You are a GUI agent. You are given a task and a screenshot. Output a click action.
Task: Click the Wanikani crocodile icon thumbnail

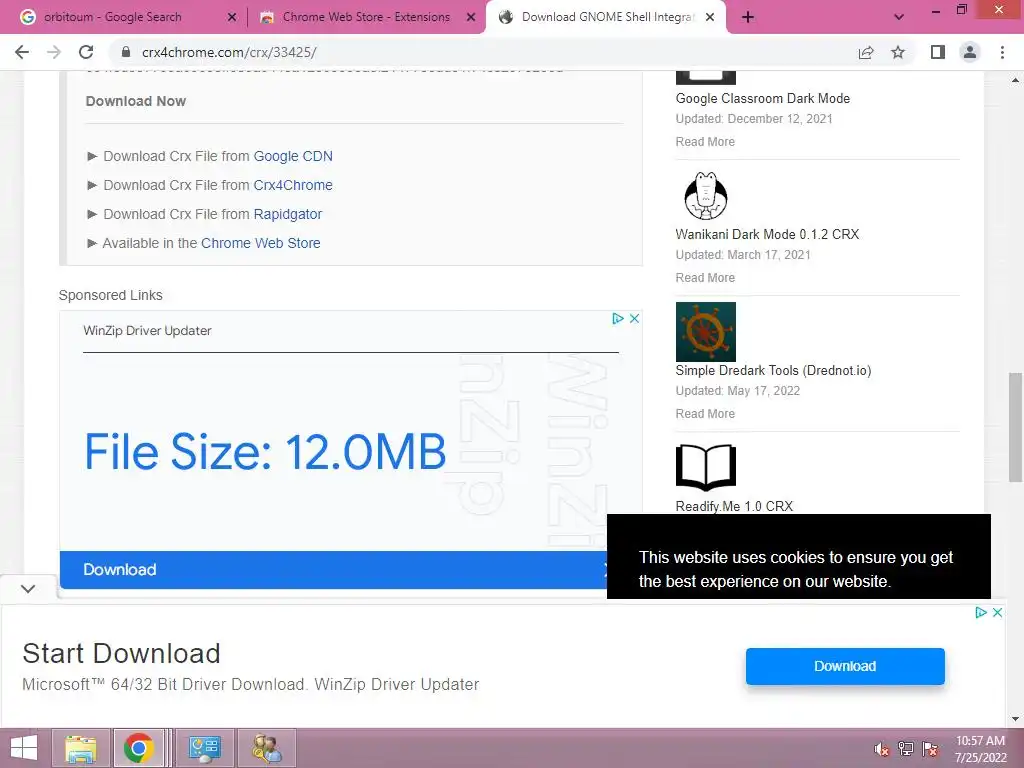pos(705,195)
